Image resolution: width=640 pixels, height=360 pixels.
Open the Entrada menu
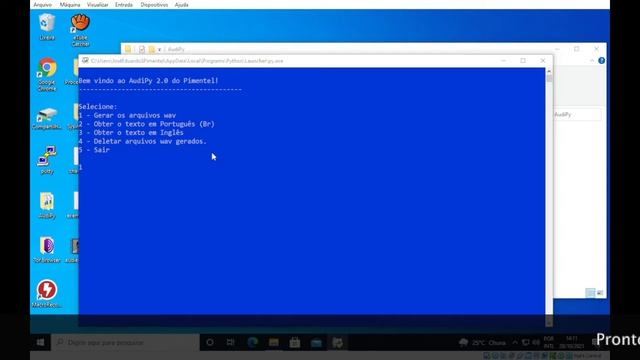[x=124, y=5]
